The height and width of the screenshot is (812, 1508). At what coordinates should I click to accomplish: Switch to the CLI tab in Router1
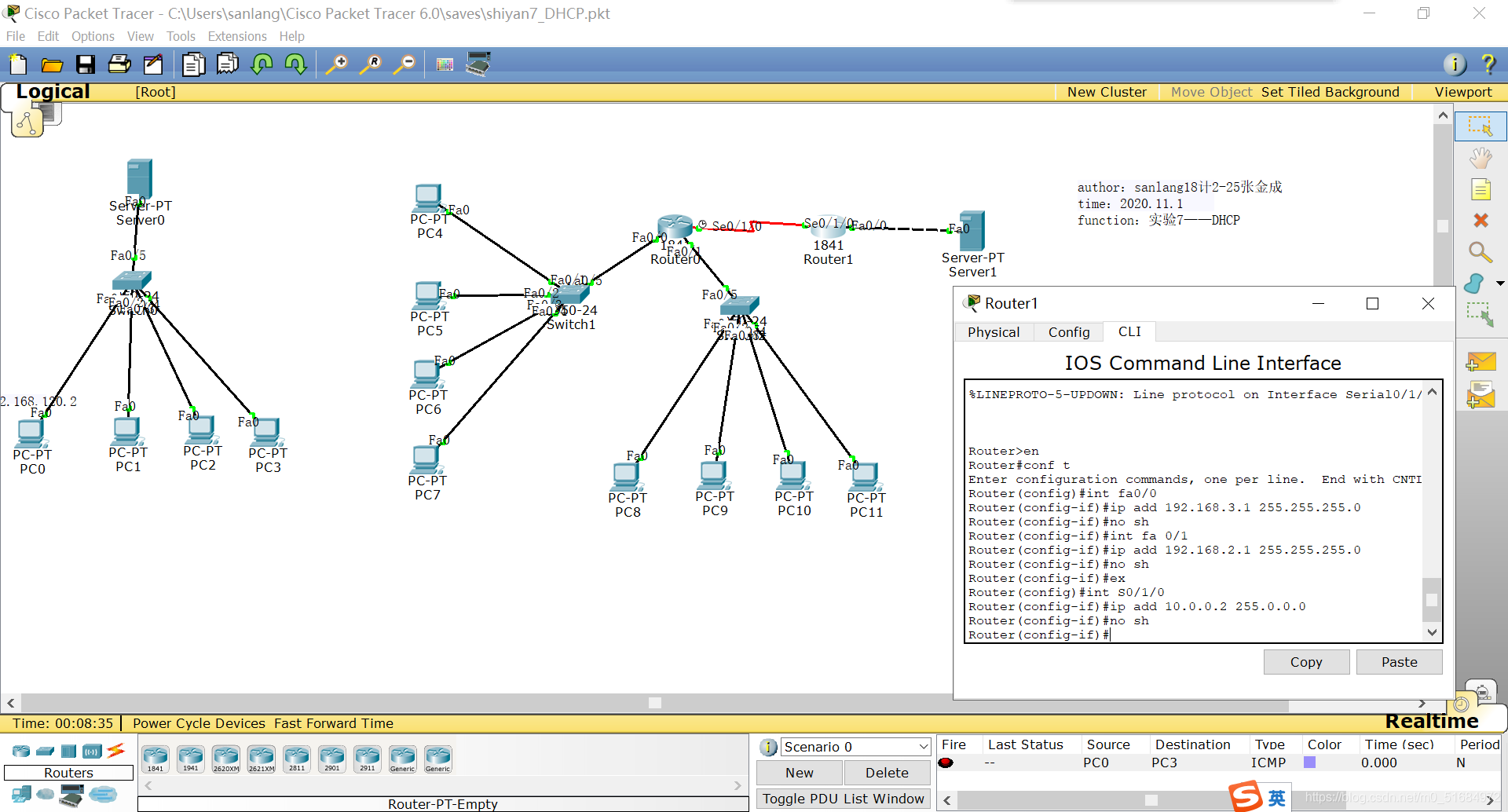click(1129, 331)
